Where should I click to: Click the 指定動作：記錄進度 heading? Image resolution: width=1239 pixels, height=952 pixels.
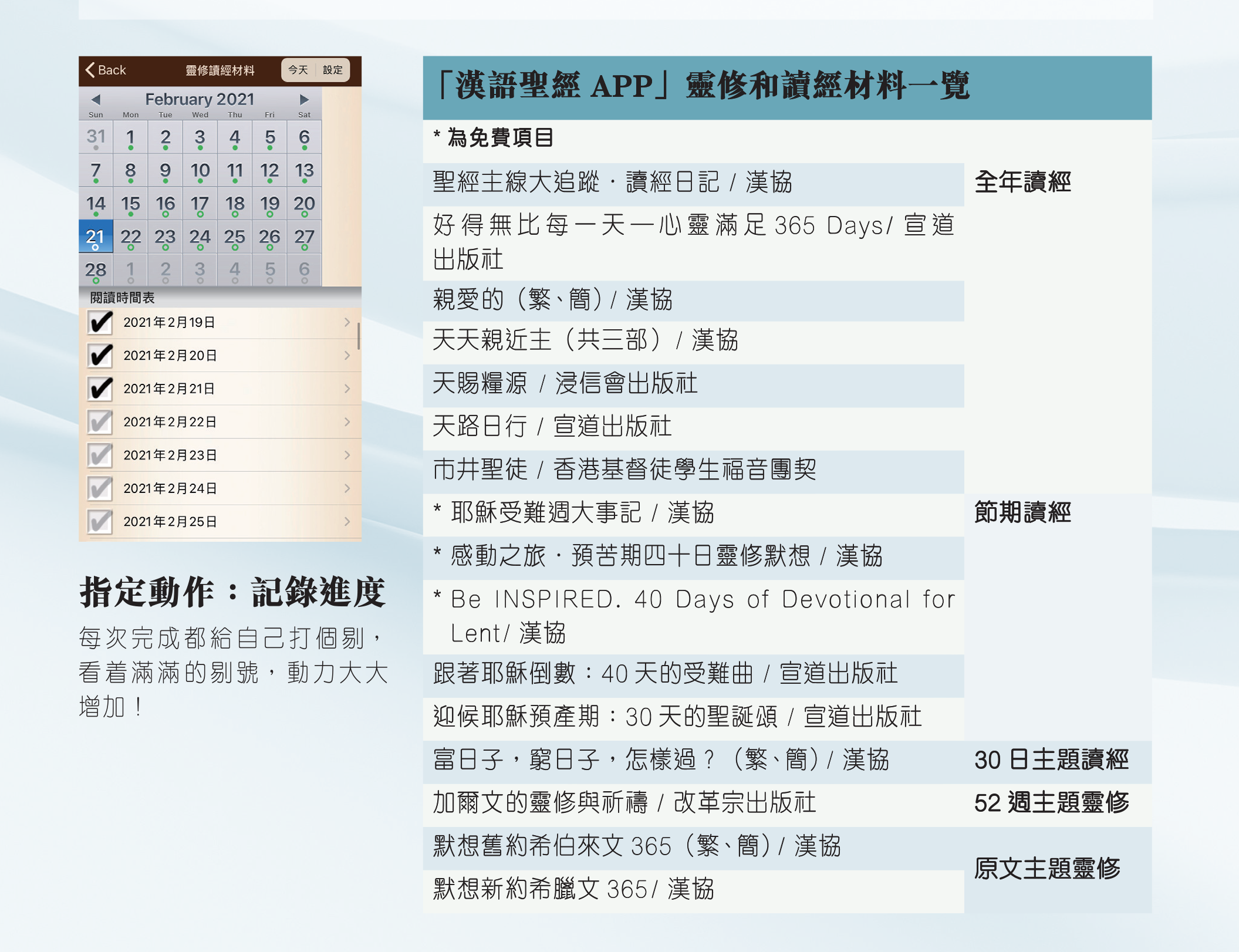(232, 592)
